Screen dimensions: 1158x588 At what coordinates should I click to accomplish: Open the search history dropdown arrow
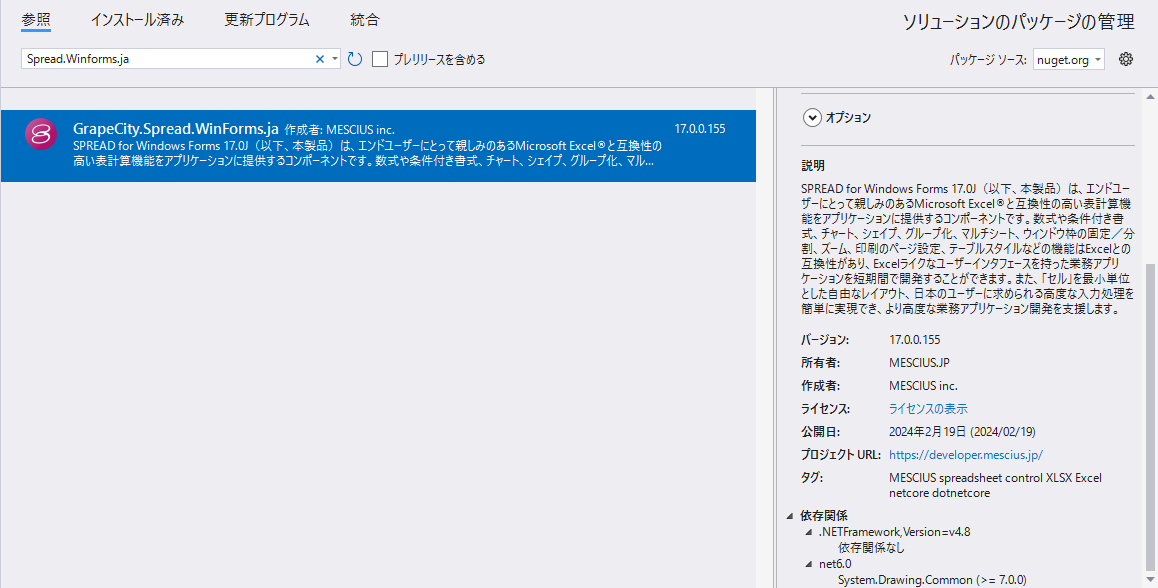(x=335, y=59)
